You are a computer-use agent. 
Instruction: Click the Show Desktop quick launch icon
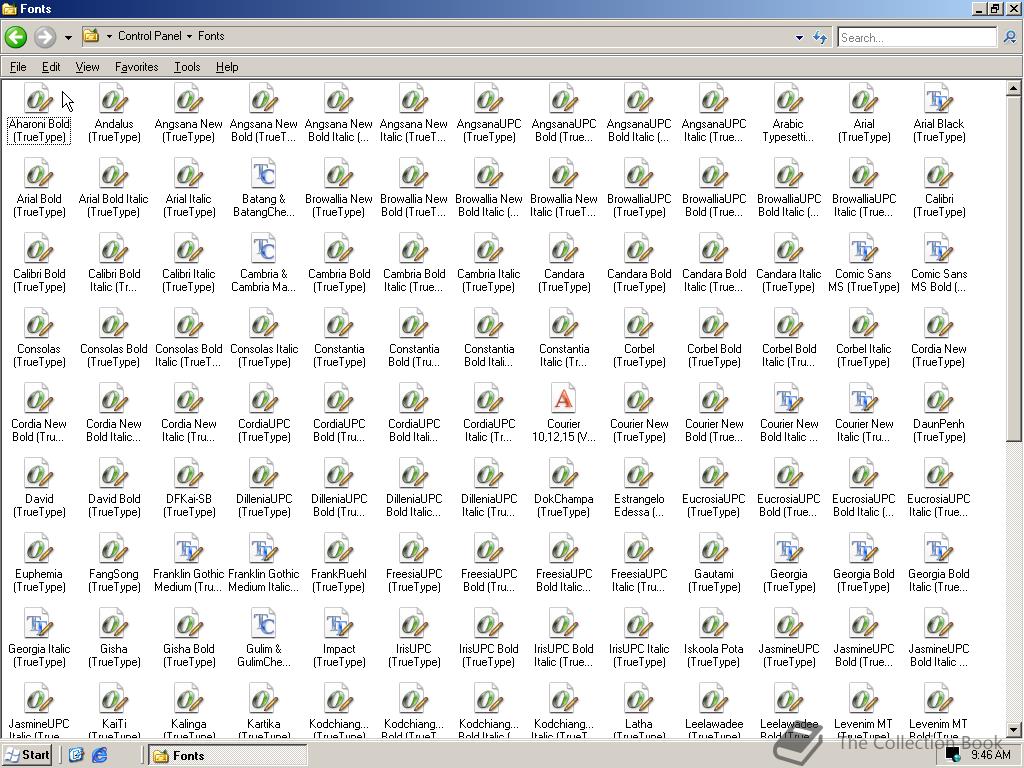click(x=76, y=756)
